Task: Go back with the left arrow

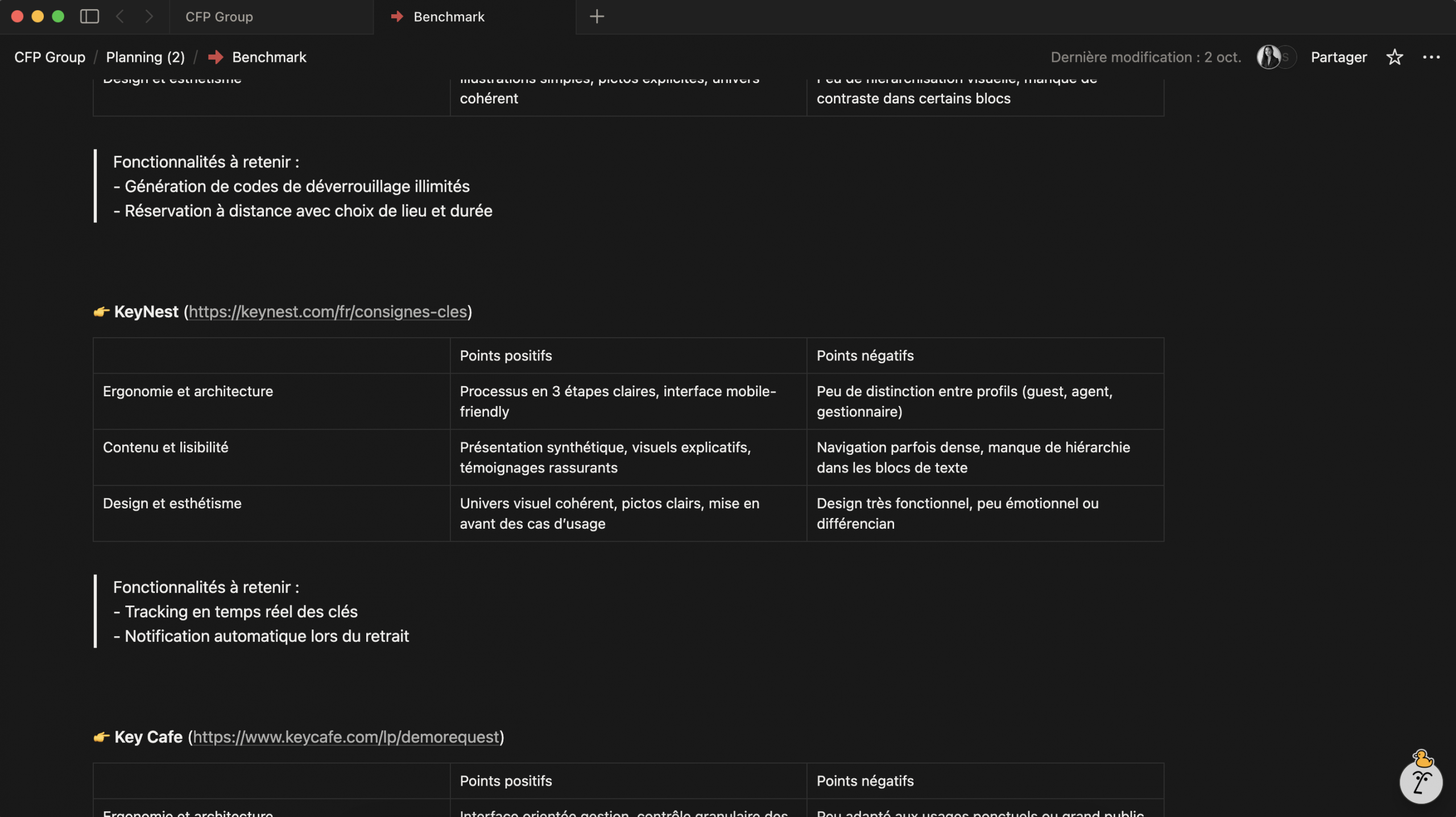Action: tap(120, 16)
